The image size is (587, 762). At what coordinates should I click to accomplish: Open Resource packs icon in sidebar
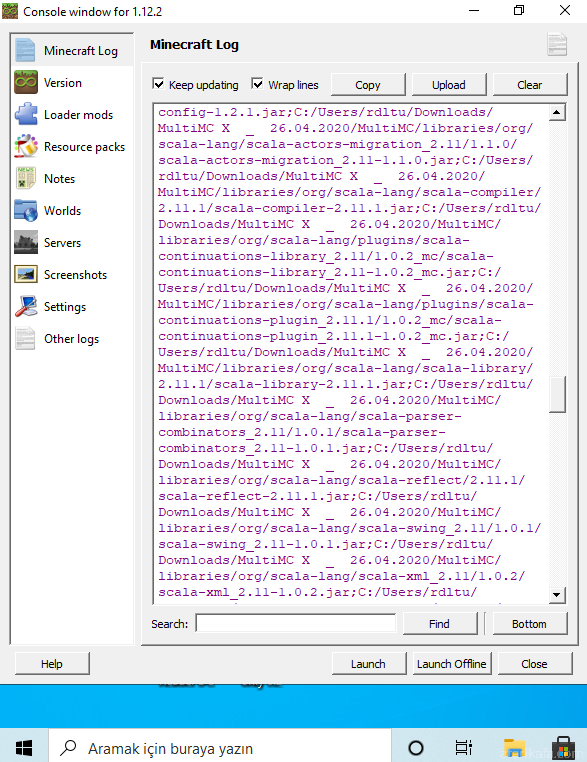click(x=26, y=146)
